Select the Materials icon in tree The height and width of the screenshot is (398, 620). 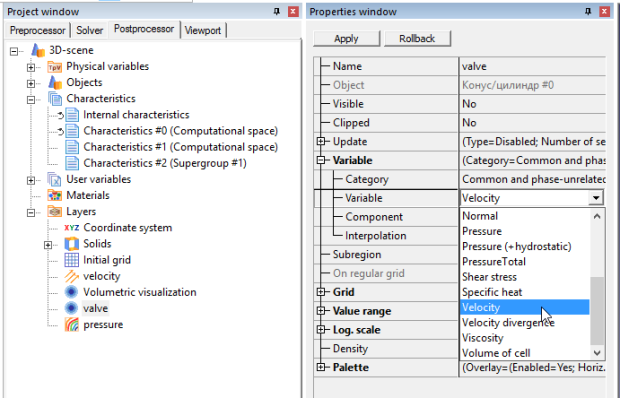55,195
